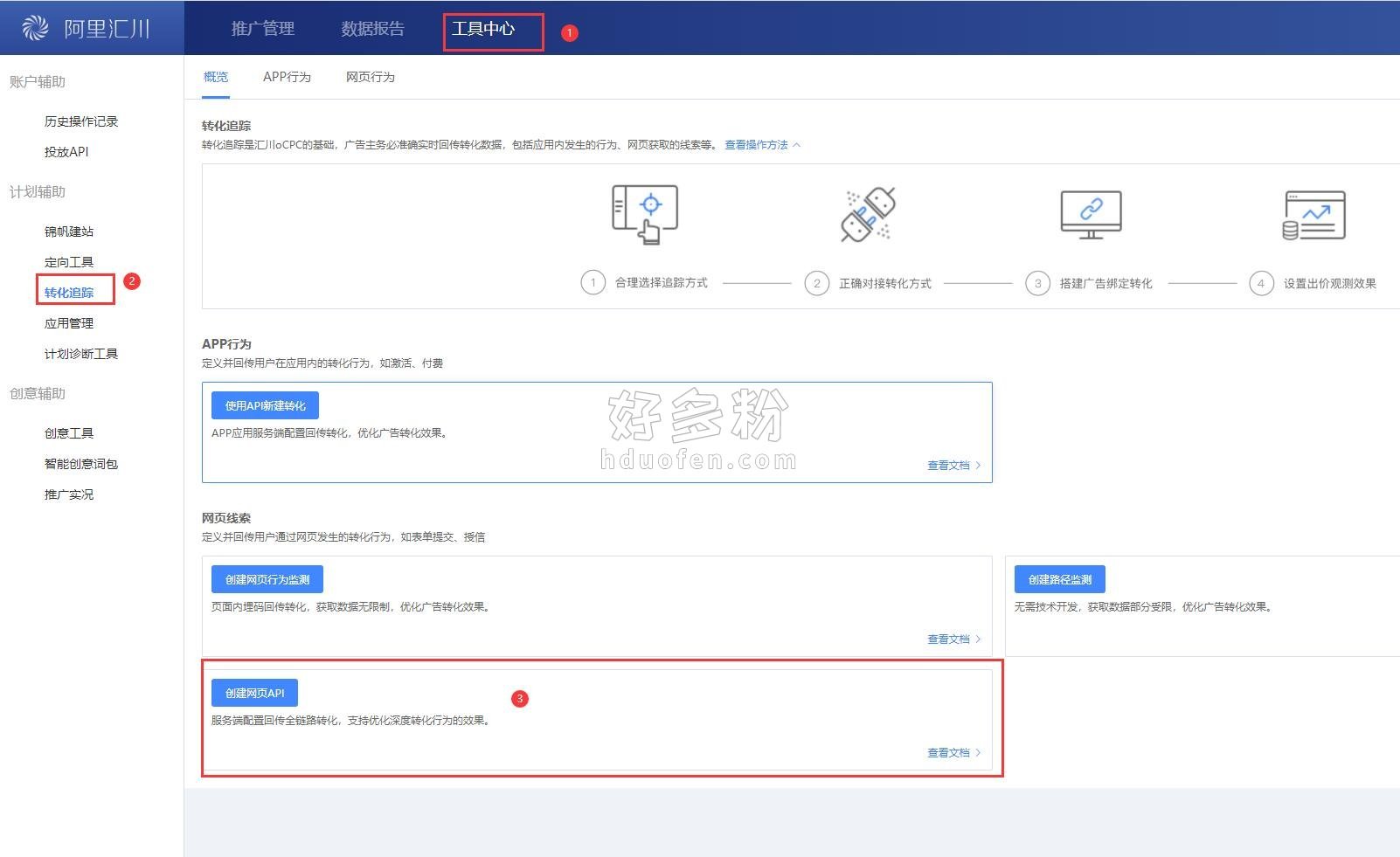This screenshot has height=857, width=1400.
Task: Click the 阿里汇川 logo icon
Action: point(35,28)
